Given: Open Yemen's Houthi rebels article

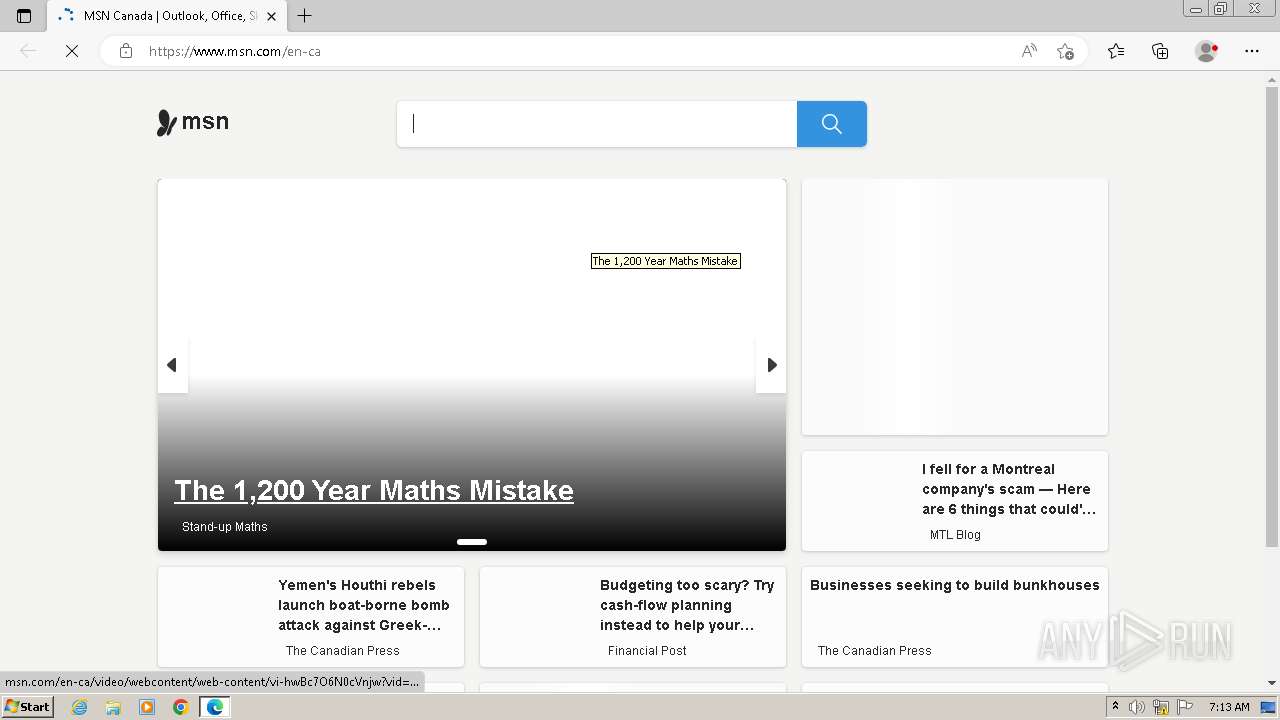Looking at the screenshot, I should [x=364, y=605].
